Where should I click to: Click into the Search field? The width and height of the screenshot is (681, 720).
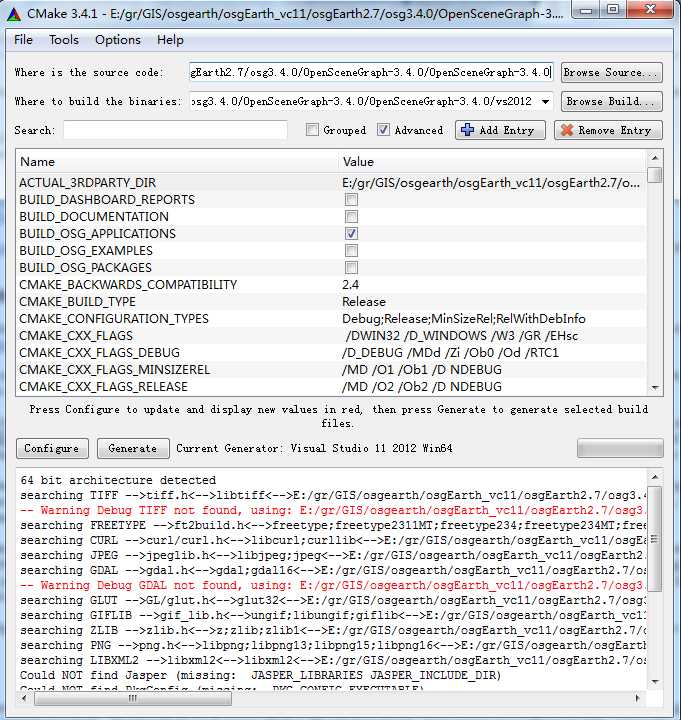(x=175, y=130)
